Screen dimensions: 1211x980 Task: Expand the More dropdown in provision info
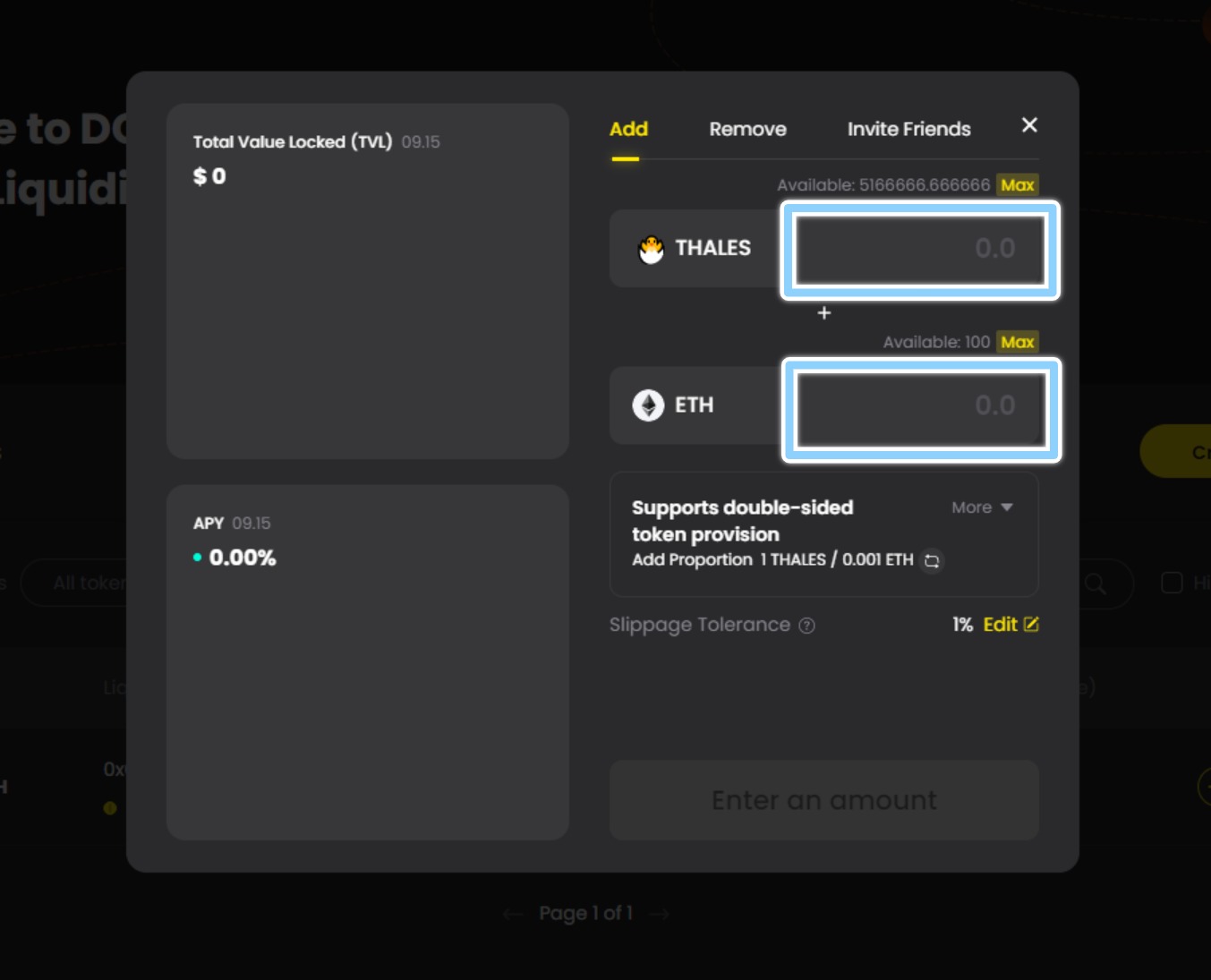(982, 507)
